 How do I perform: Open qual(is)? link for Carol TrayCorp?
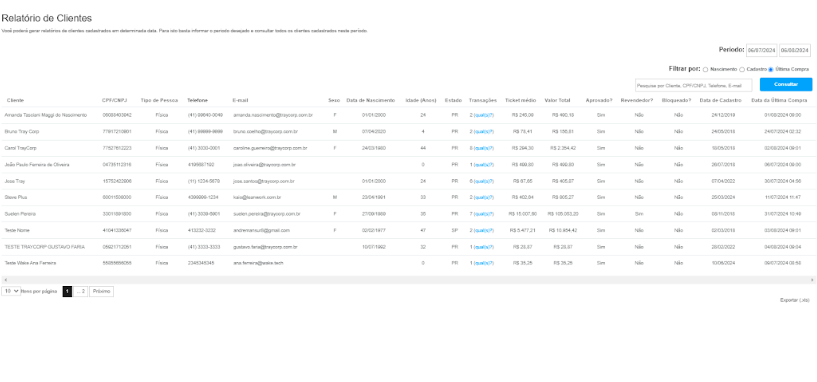[x=484, y=148]
